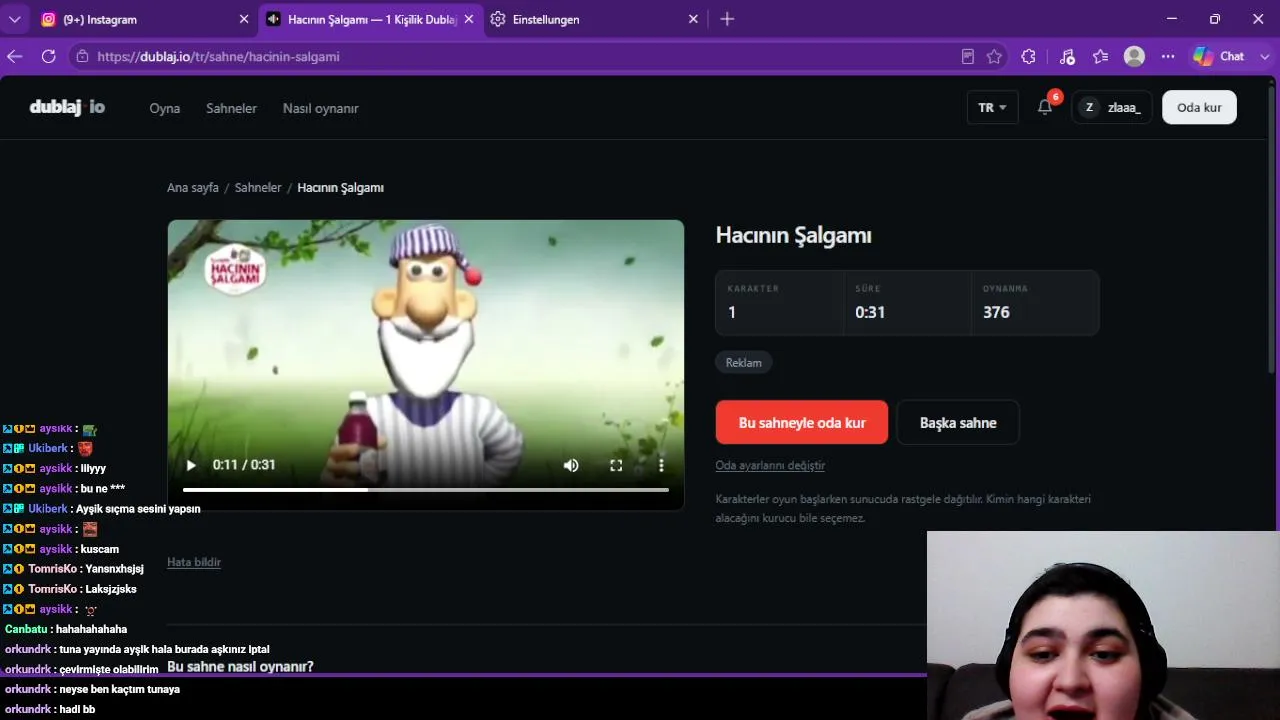Click the Bu sahne nasıl oynanır heading
The image size is (1280, 720).
click(240, 667)
